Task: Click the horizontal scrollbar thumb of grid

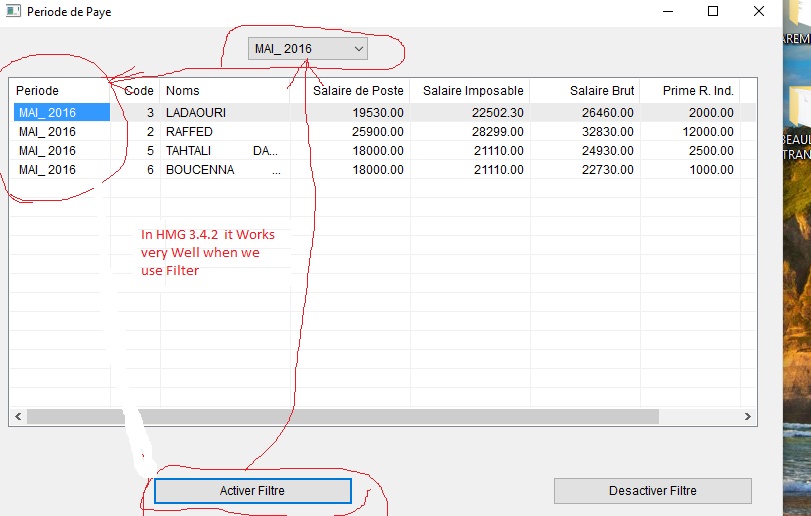Action: pos(343,417)
